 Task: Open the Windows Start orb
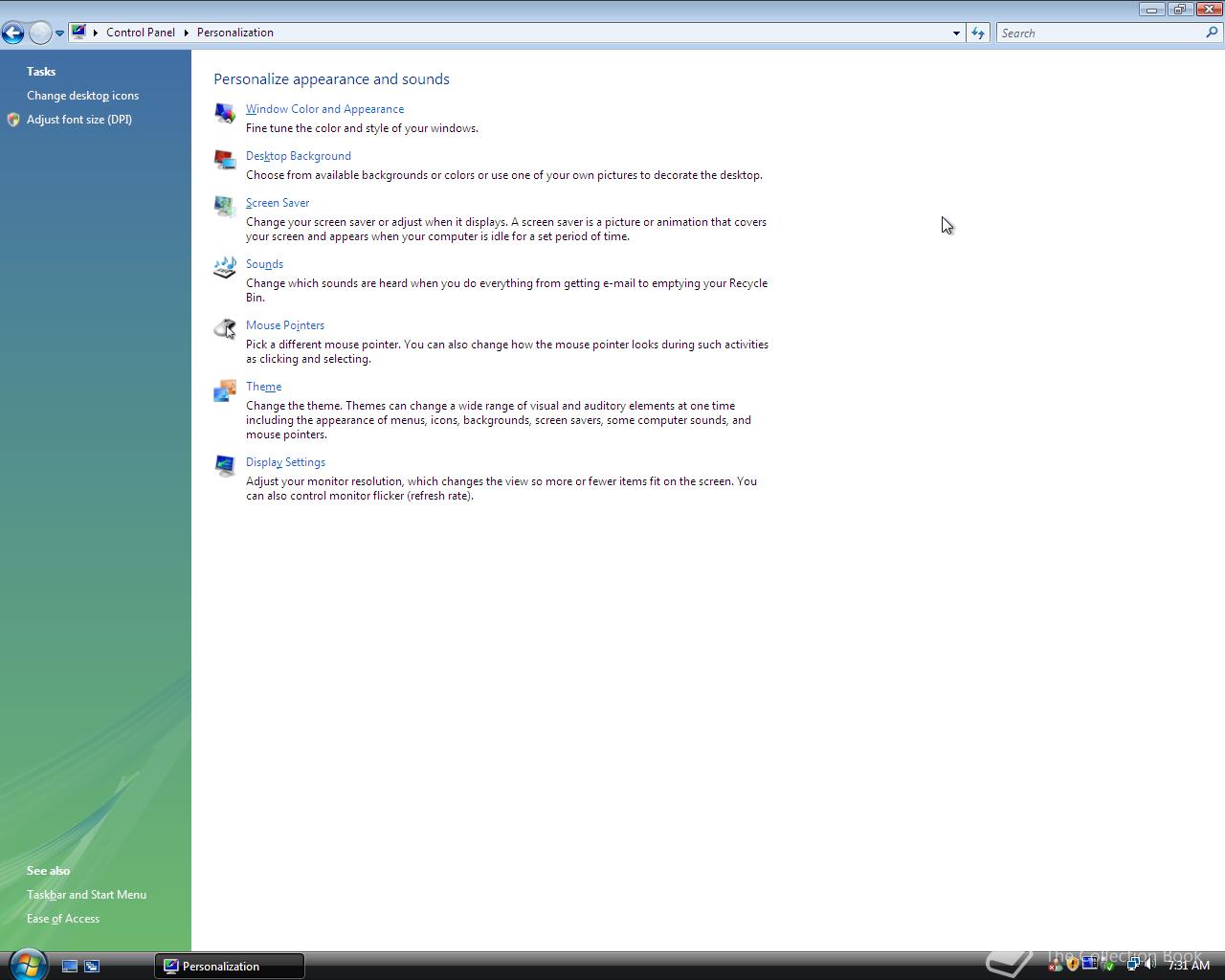pyautogui.click(x=27, y=965)
